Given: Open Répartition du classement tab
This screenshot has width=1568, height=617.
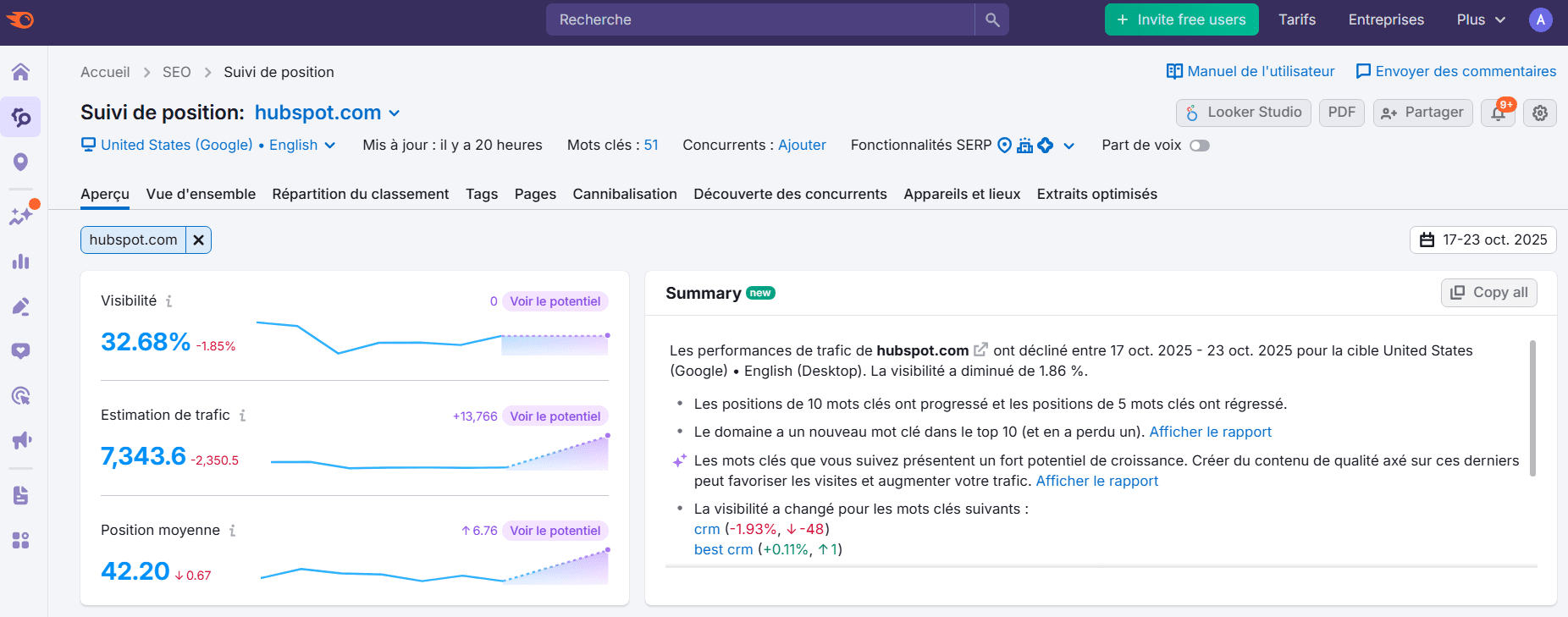Looking at the screenshot, I should tap(361, 195).
